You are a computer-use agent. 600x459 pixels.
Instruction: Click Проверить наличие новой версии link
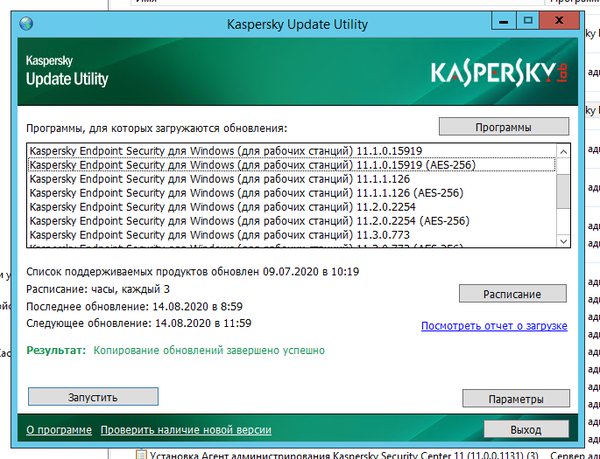click(186, 430)
